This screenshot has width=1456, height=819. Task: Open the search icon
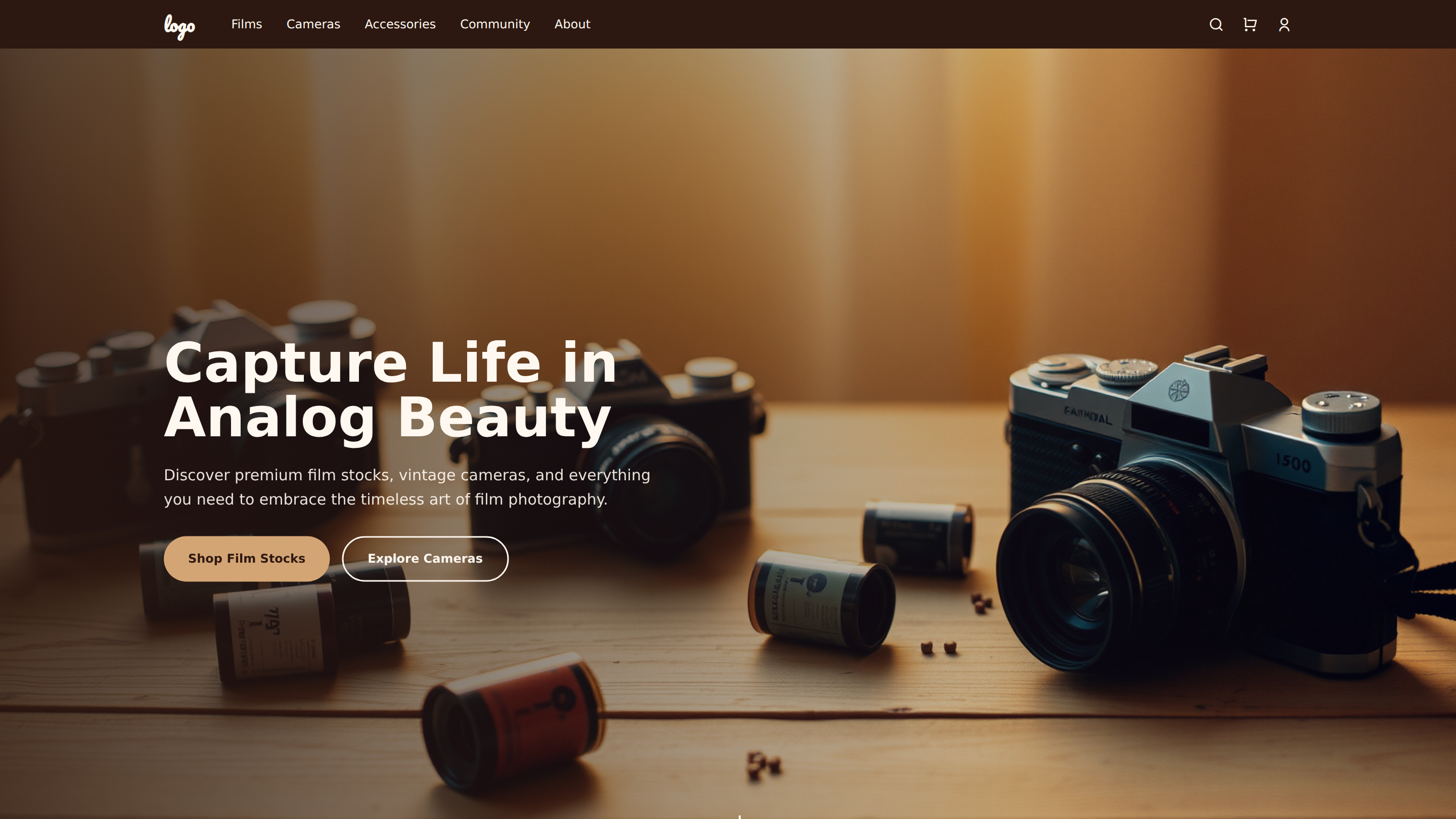pyautogui.click(x=1216, y=24)
